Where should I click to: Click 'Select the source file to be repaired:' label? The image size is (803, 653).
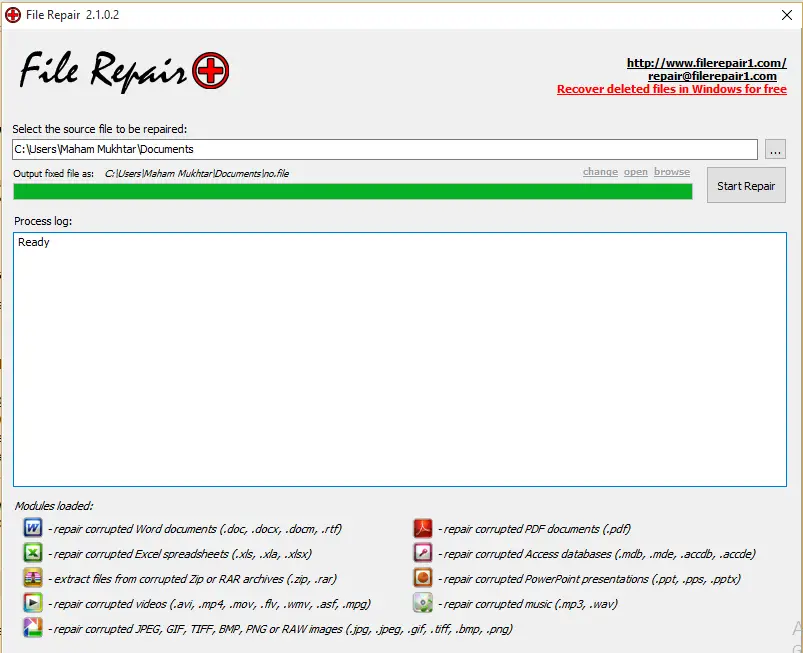point(100,129)
